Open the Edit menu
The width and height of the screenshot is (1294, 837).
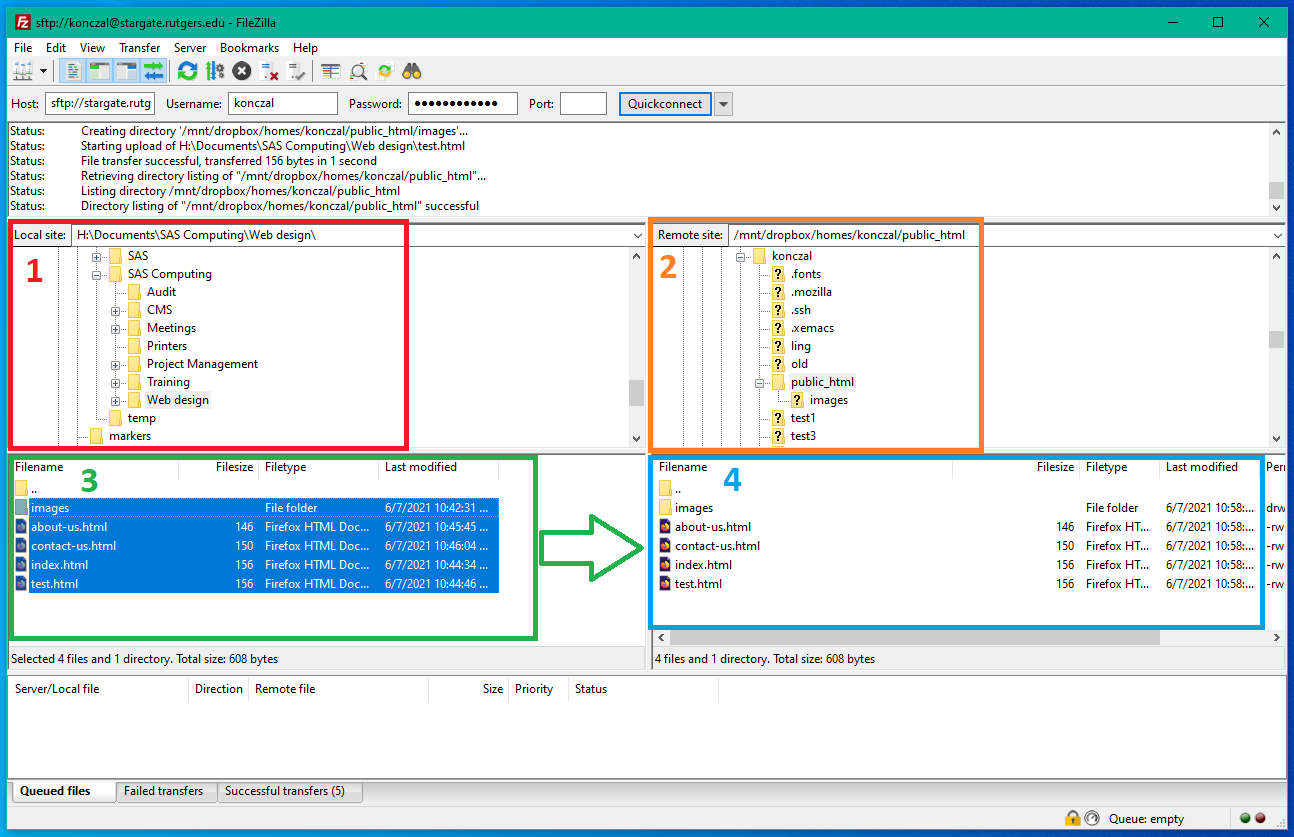(56, 48)
